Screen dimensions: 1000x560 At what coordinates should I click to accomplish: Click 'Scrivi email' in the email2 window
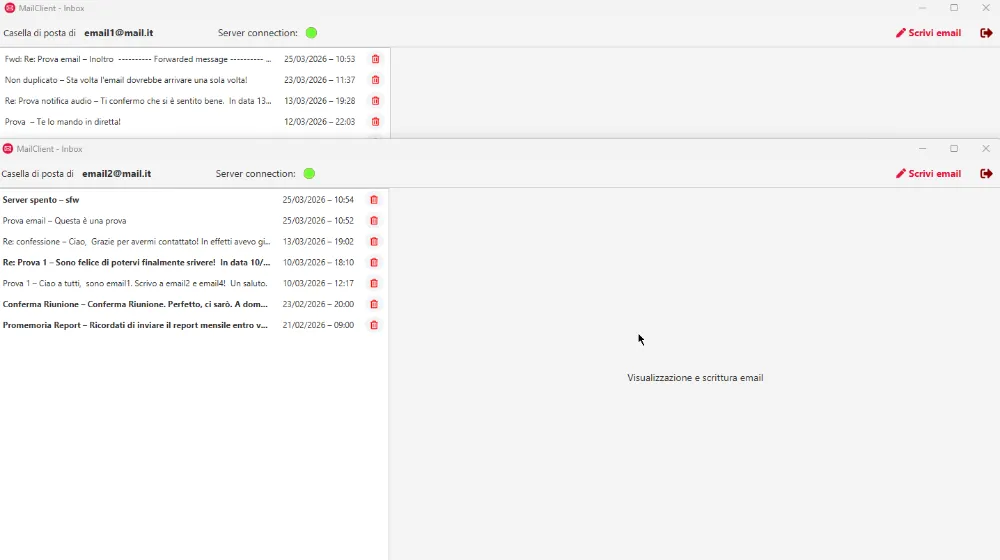[x=929, y=173]
